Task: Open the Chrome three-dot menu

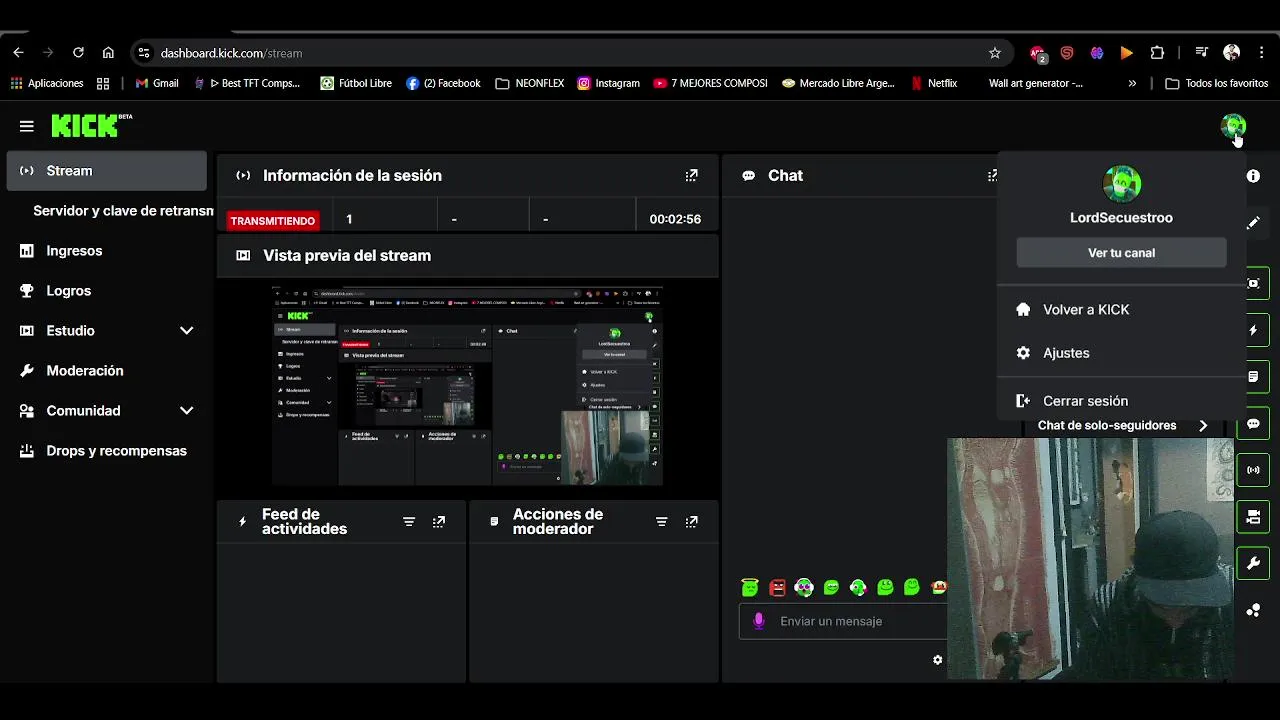Action: (x=1262, y=53)
